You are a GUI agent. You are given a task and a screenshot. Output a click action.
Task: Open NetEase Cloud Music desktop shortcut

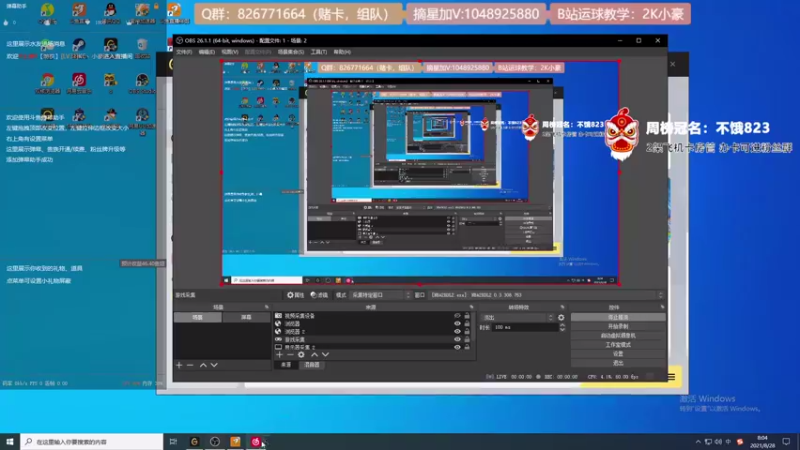point(79,81)
